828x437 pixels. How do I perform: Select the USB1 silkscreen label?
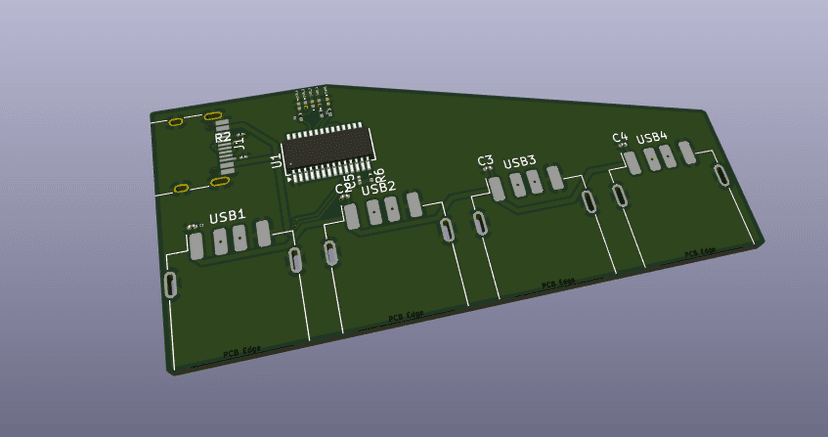pyautogui.click(x=228, y=216)
